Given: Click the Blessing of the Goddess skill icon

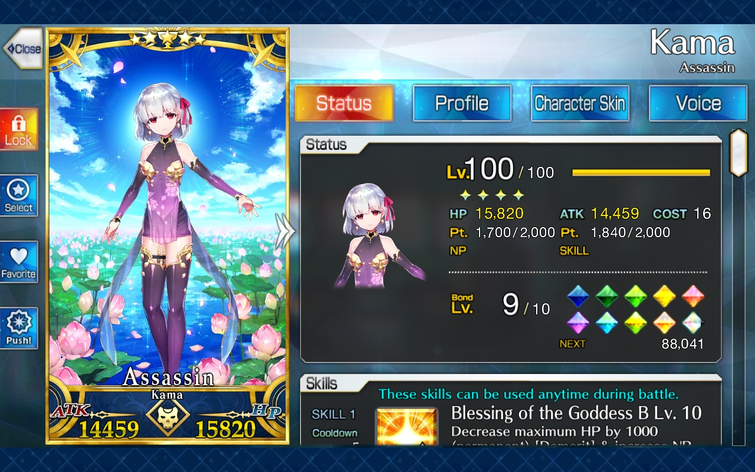Looking at the screenshot, I should tap(407, 426).
